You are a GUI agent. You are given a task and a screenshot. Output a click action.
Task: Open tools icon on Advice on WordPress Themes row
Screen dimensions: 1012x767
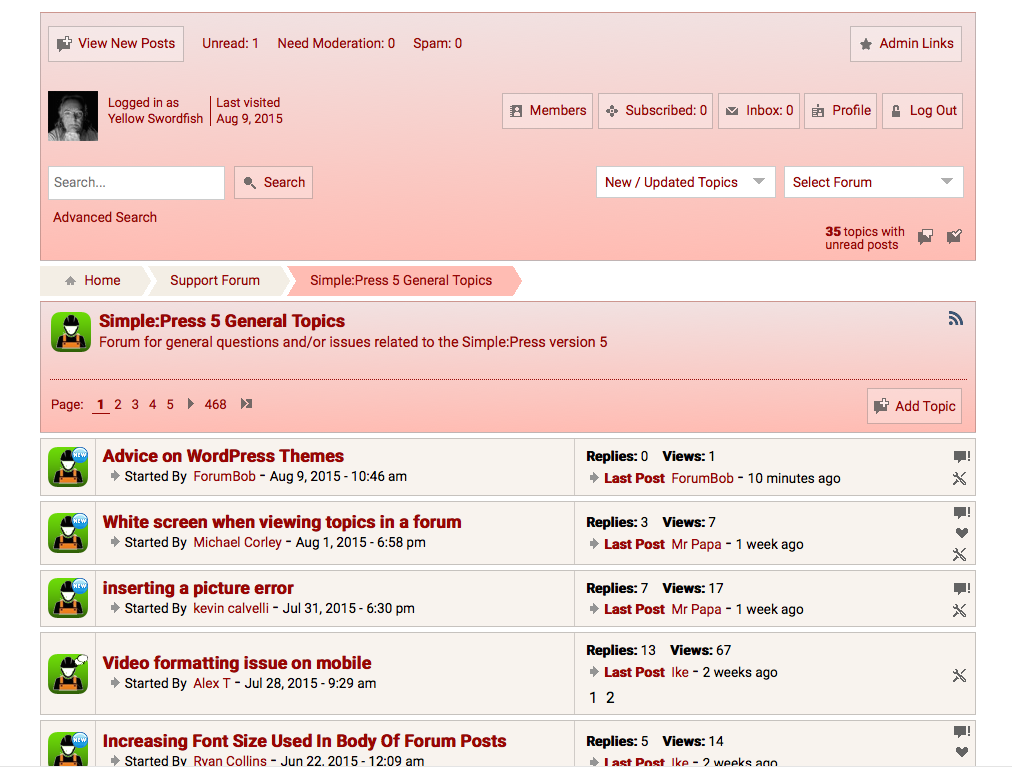960,478
